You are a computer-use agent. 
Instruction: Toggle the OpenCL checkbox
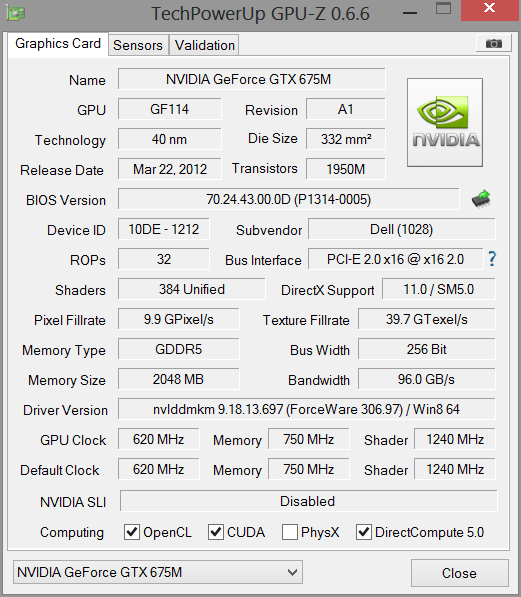132,532
